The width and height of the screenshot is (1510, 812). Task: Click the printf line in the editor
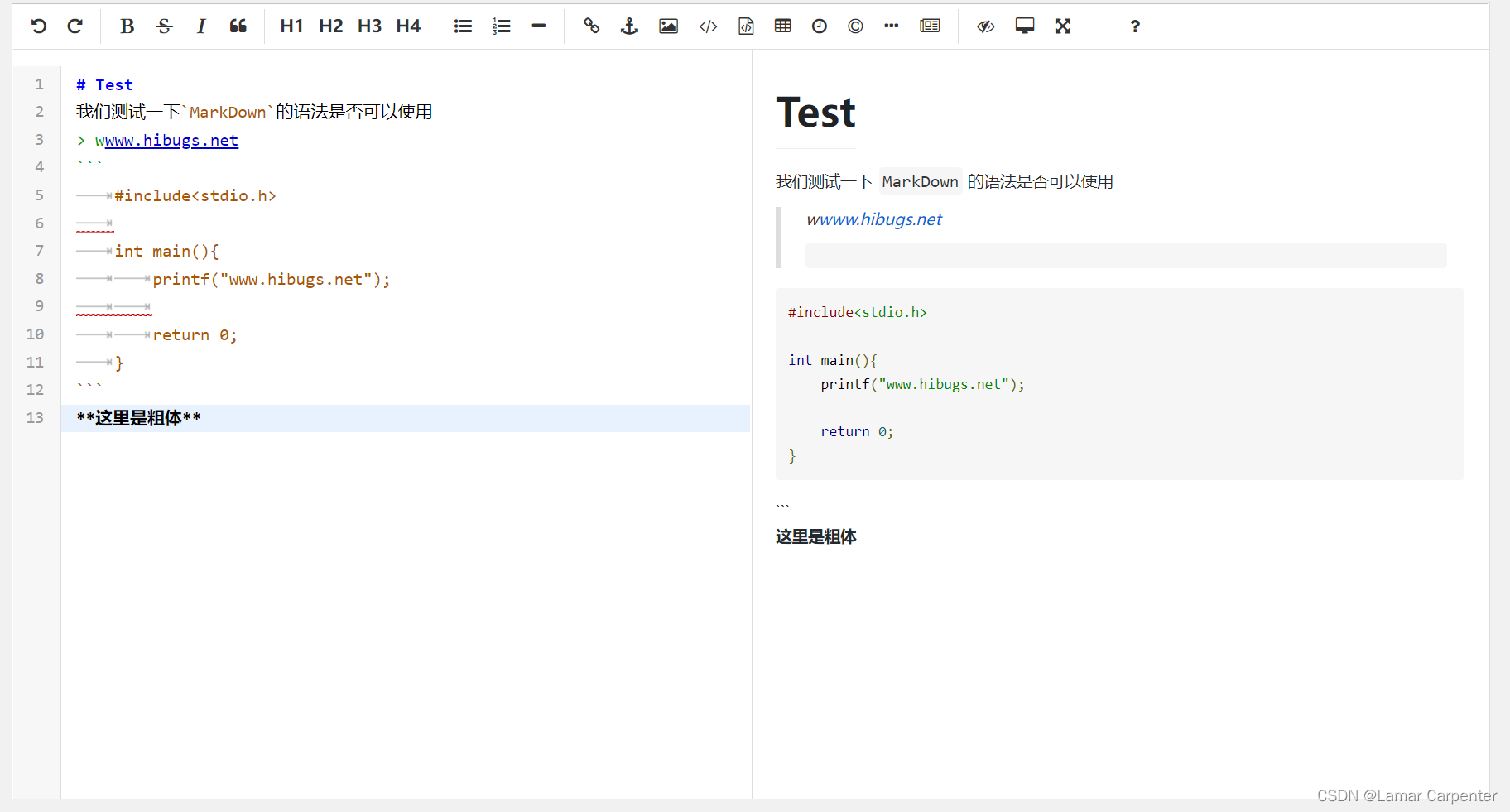point(272,280)
